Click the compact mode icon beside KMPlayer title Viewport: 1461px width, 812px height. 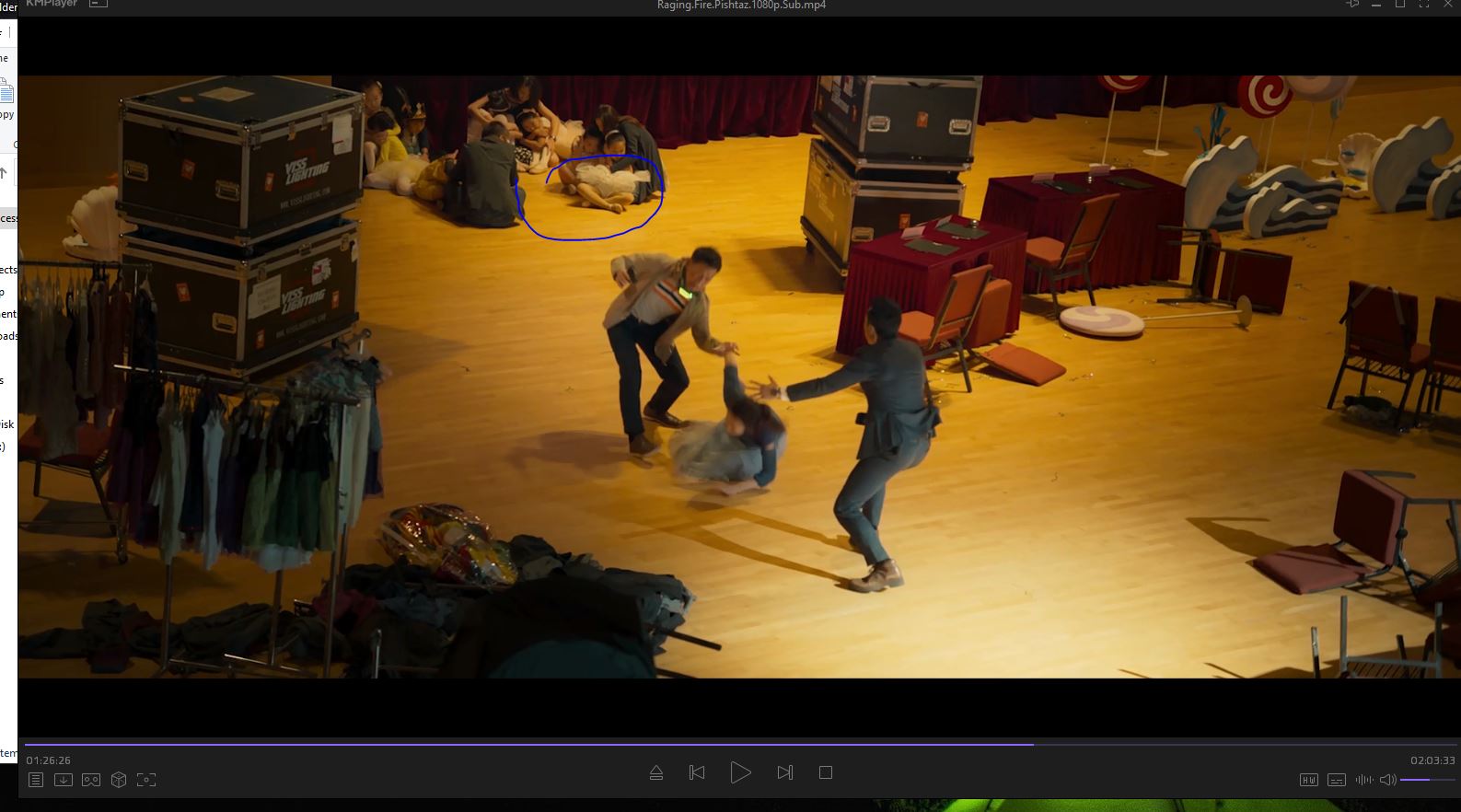pyautogui.click(x=99, y=4)
